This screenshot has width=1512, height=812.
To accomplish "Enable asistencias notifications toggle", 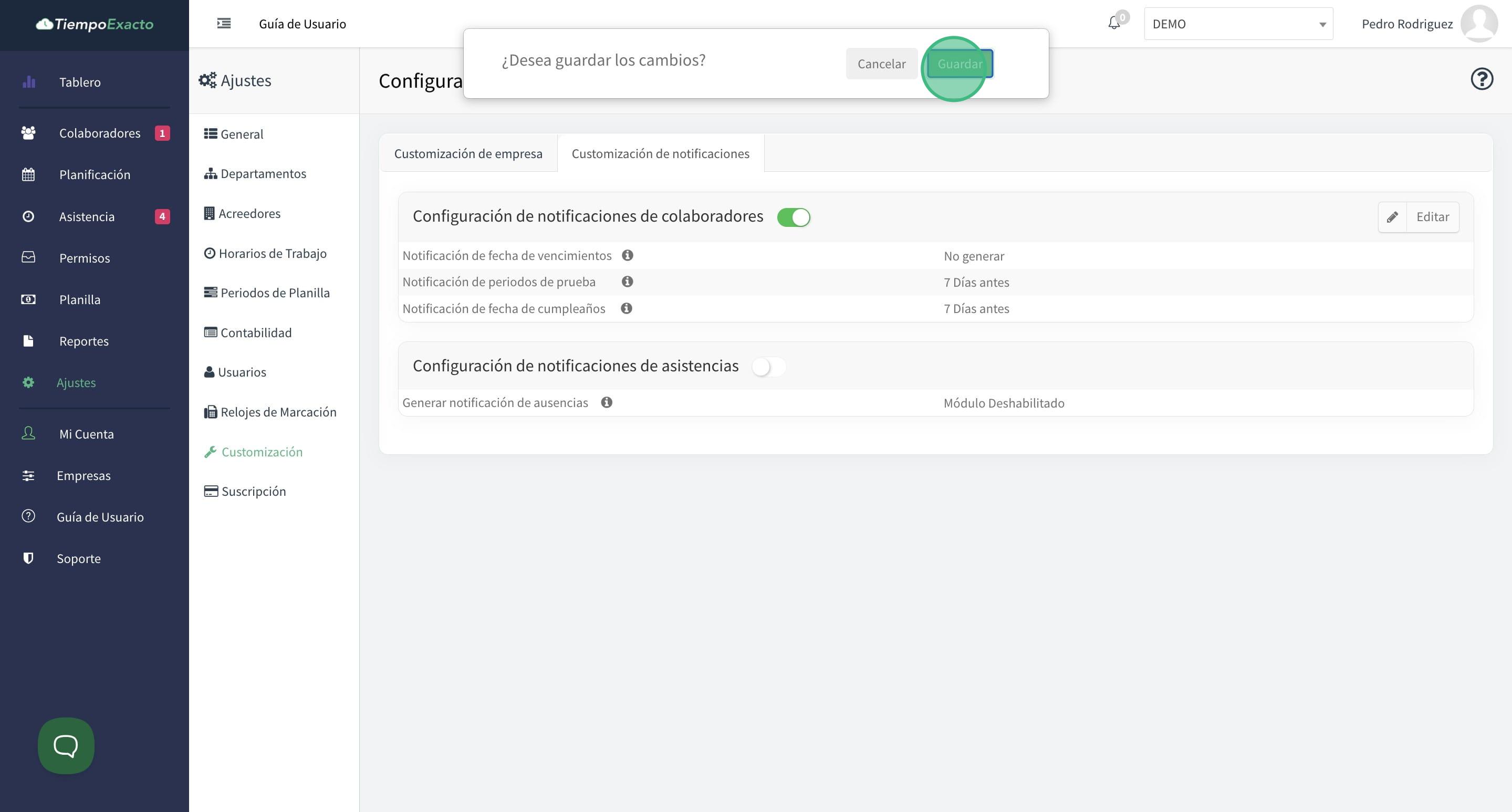I will [x=768, y=367].
